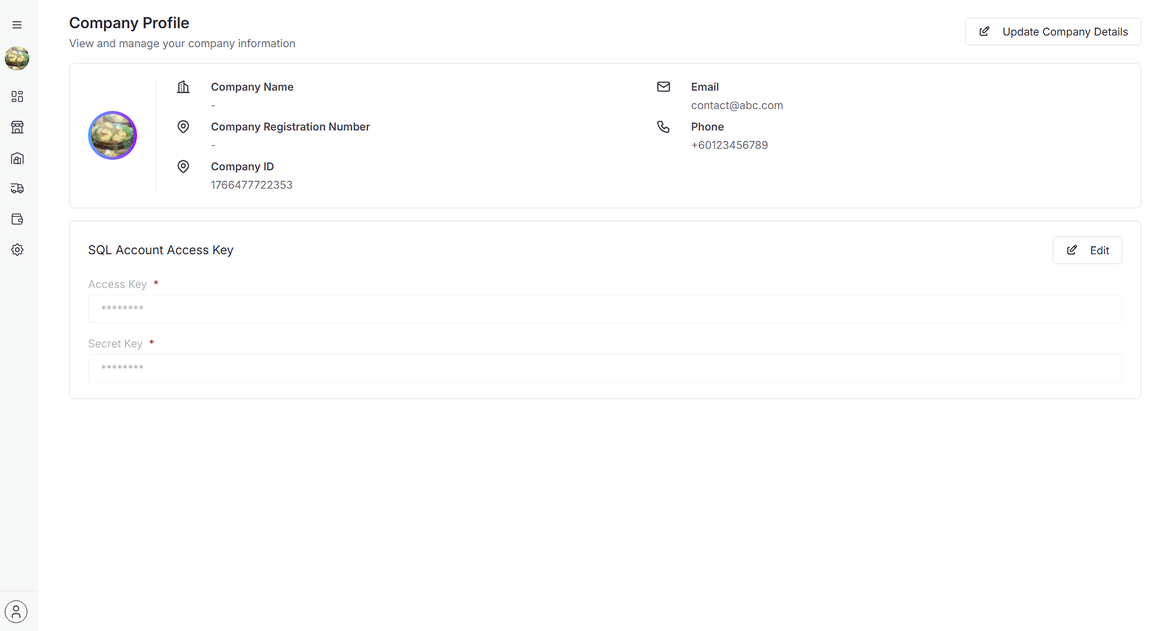This screenshot has width=1171, height=631.
Task: Open the wallet icon in sidebar
Action: [x=17, y=219]
